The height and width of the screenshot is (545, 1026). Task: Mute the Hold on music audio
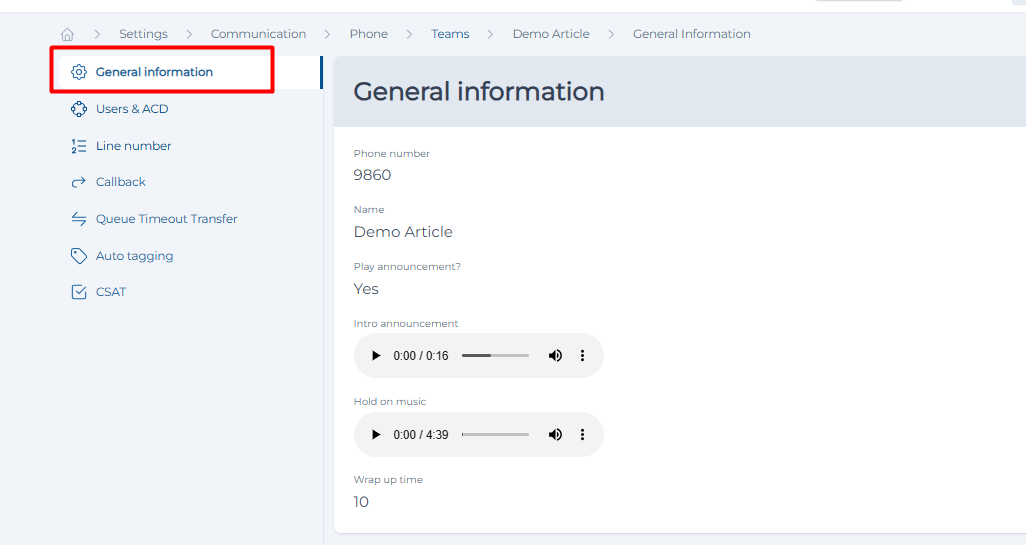coord(555,435)
